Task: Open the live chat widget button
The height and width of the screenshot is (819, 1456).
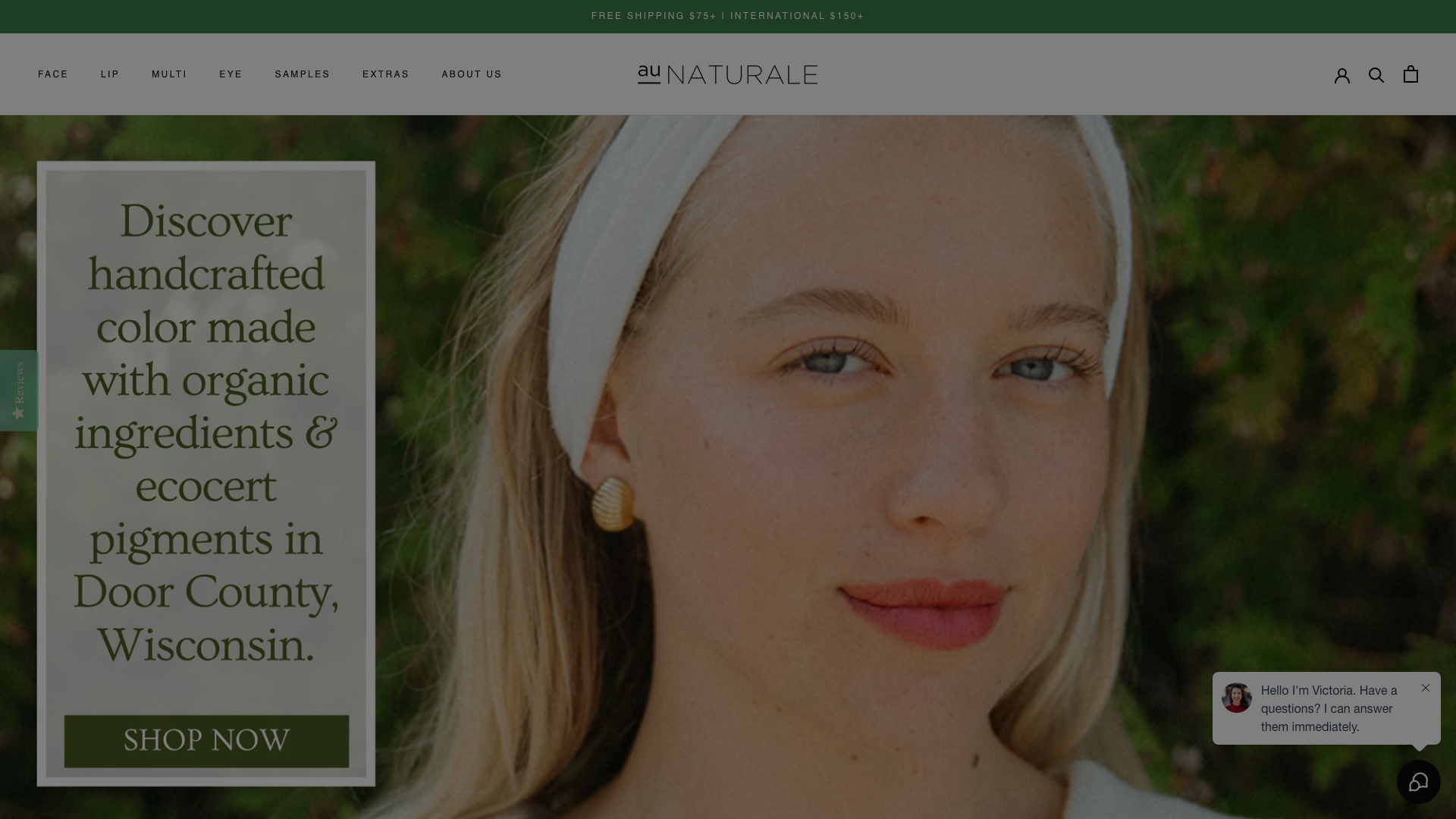Action: [x=1418, y=782]
